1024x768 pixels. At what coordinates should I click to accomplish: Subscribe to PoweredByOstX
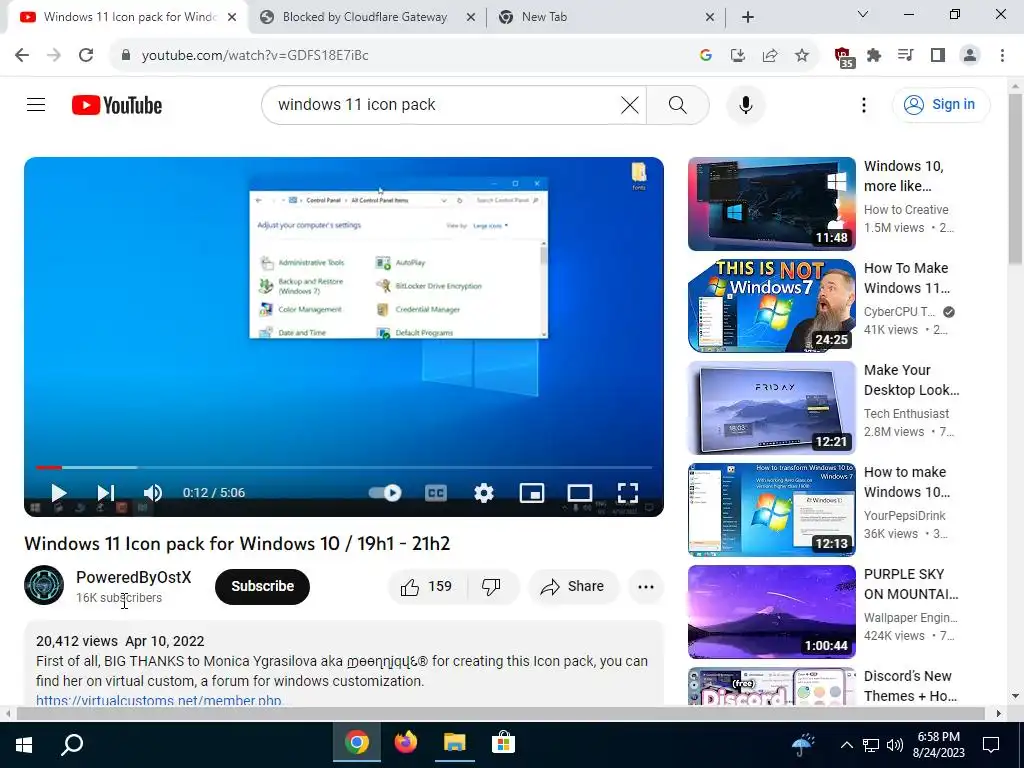262,586
